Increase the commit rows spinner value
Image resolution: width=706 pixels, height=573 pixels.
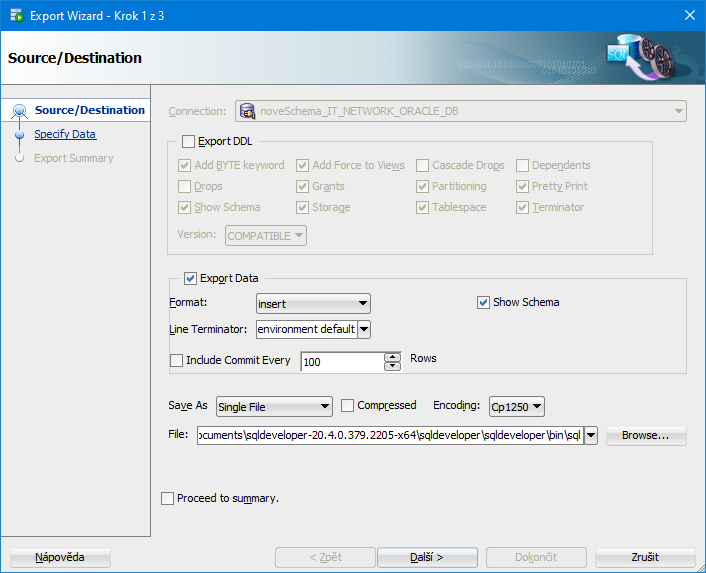click(393, 357)
